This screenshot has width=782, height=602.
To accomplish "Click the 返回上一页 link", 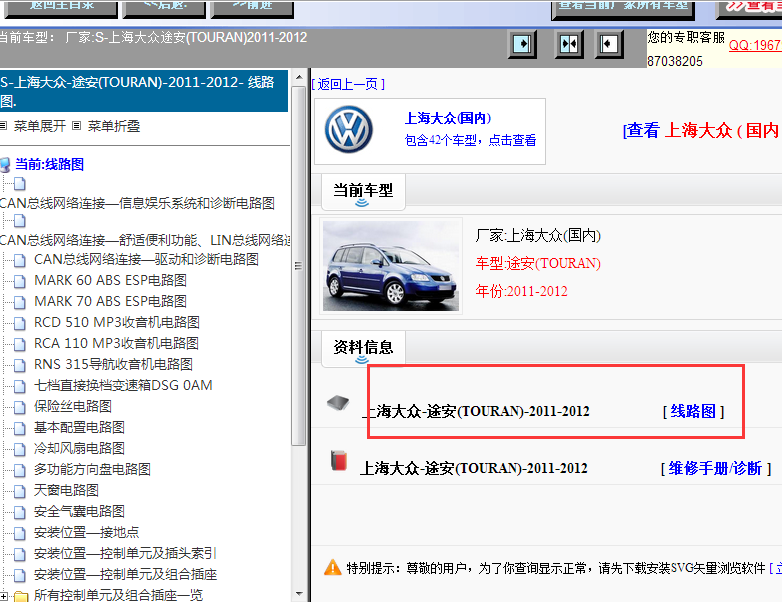I will click(348, 84).
